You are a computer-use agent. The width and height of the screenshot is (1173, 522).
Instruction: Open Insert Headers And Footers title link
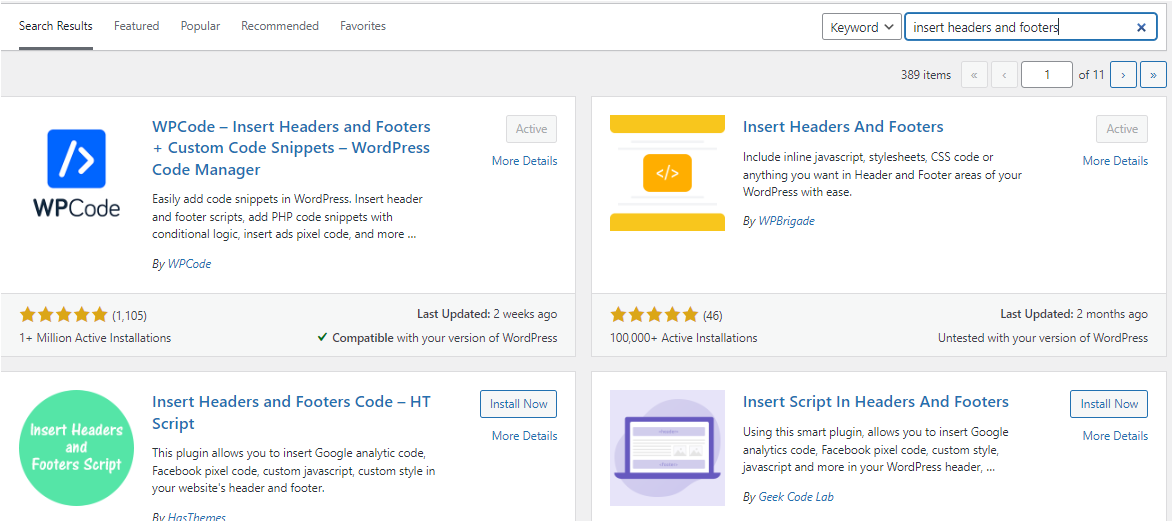pos(843,127)
